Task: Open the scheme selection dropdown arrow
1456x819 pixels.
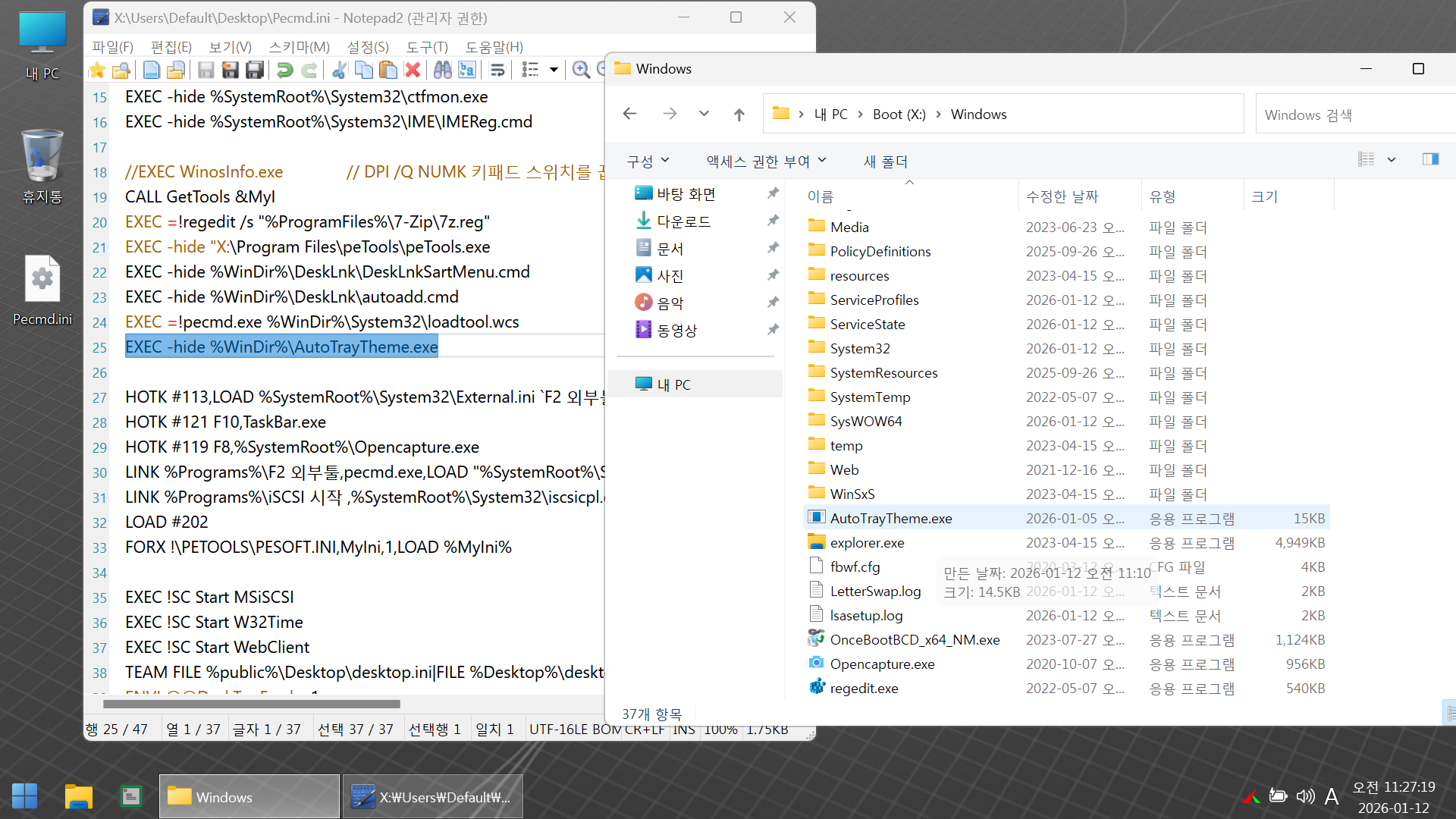Action: [554, 71]
